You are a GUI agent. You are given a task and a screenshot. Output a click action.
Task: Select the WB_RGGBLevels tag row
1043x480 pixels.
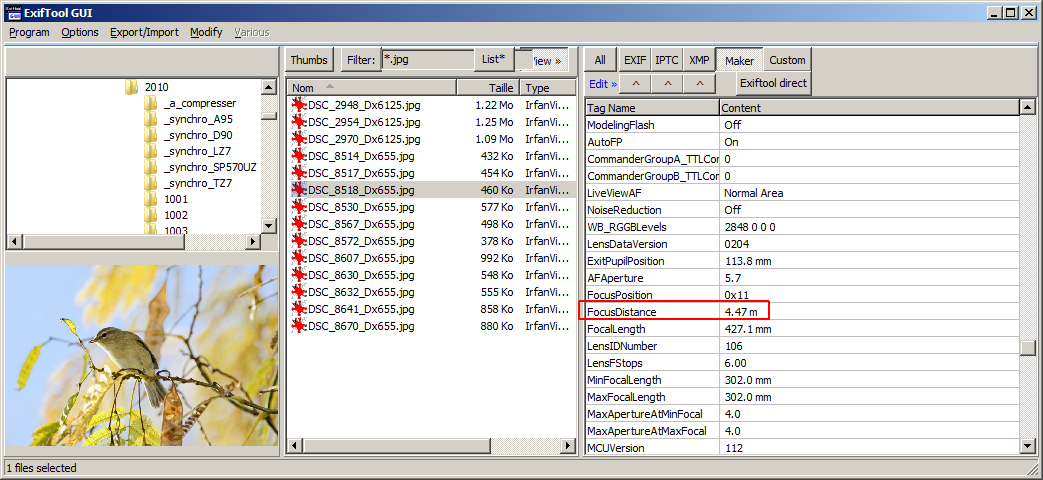click(x=802, y=227)
